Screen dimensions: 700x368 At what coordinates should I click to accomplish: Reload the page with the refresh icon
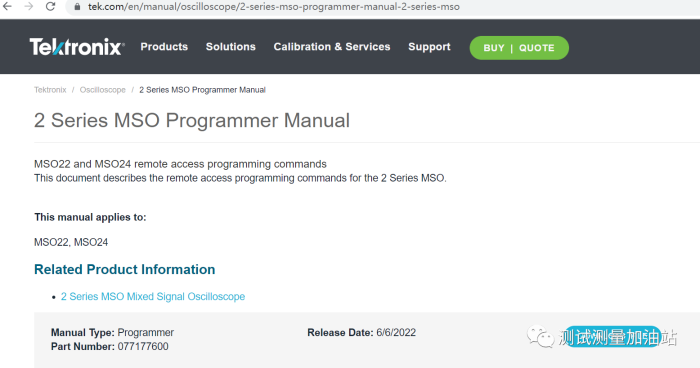[x=50, y=7]
